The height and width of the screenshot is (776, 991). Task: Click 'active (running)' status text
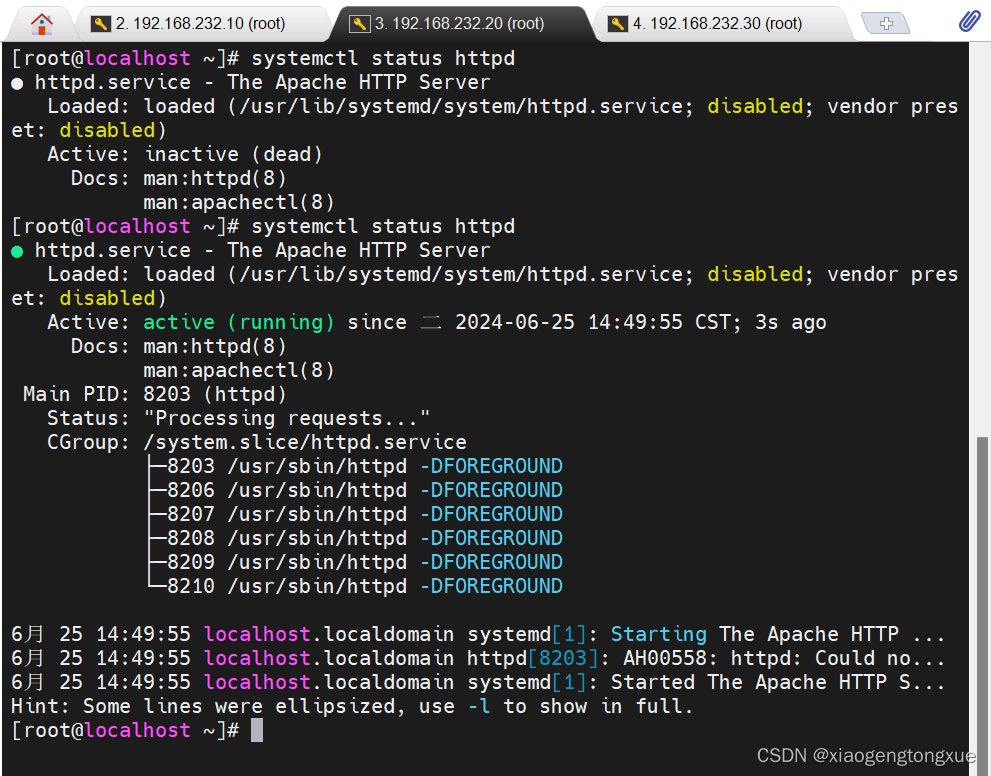pyautogui.click(x=238, y=322)
